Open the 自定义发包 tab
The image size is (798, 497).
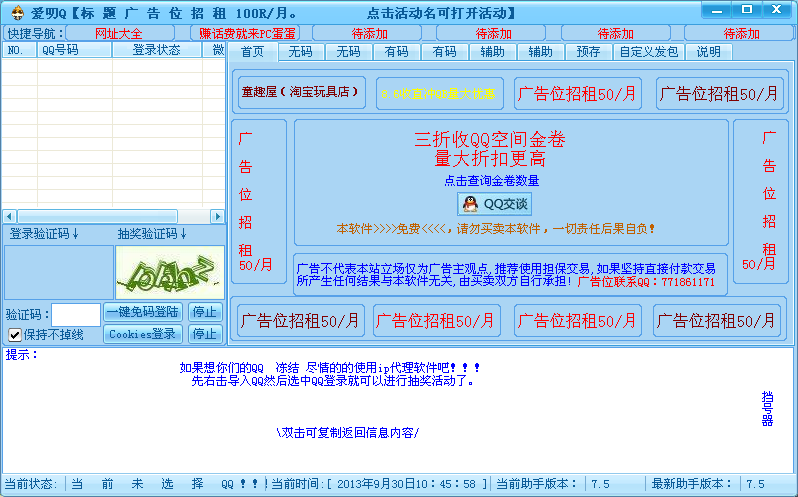(x=649, y=52)
